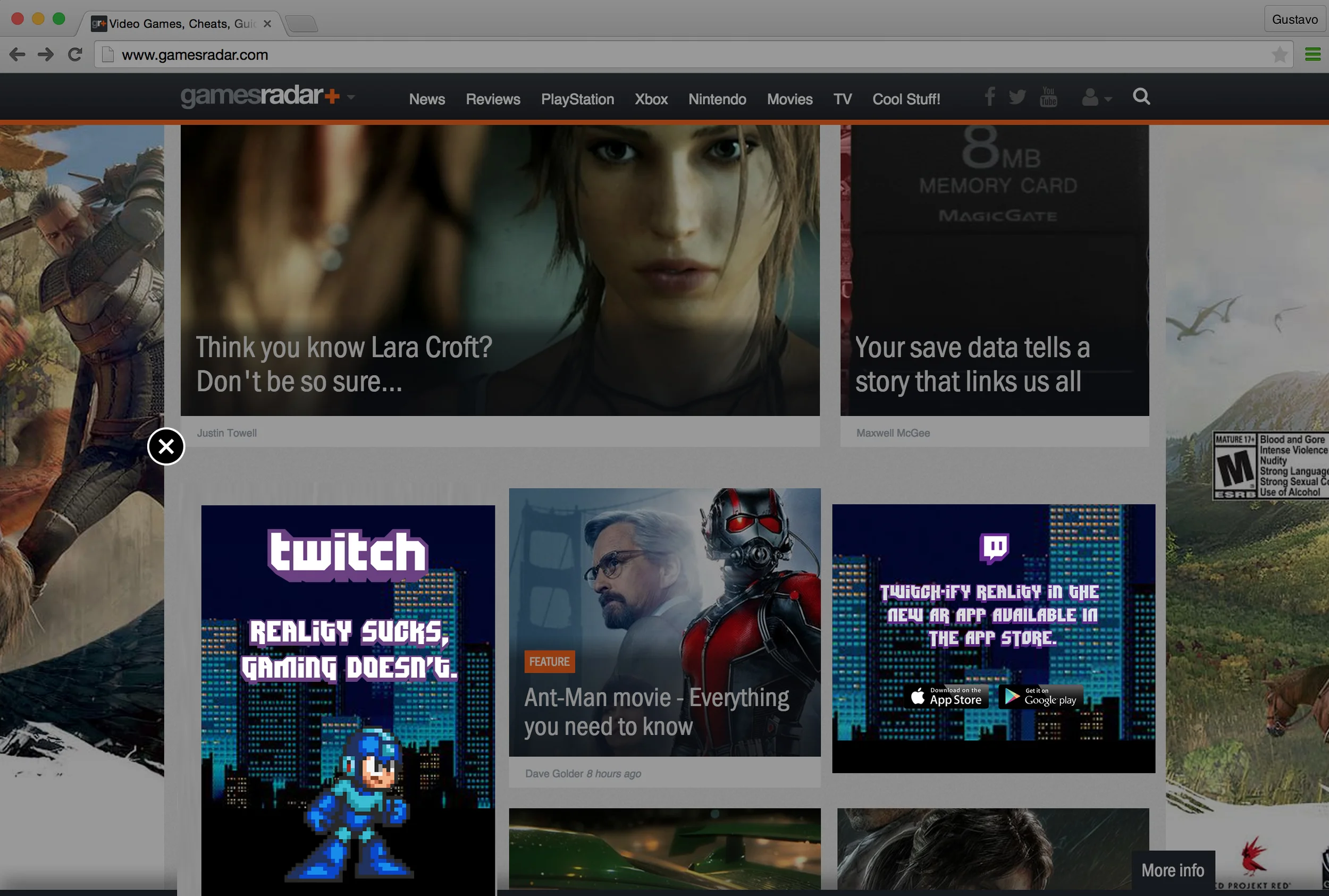Open the Ant-Man movie article headline
This screenshot has width=1329, height=896.
click(x=657, y=712)
